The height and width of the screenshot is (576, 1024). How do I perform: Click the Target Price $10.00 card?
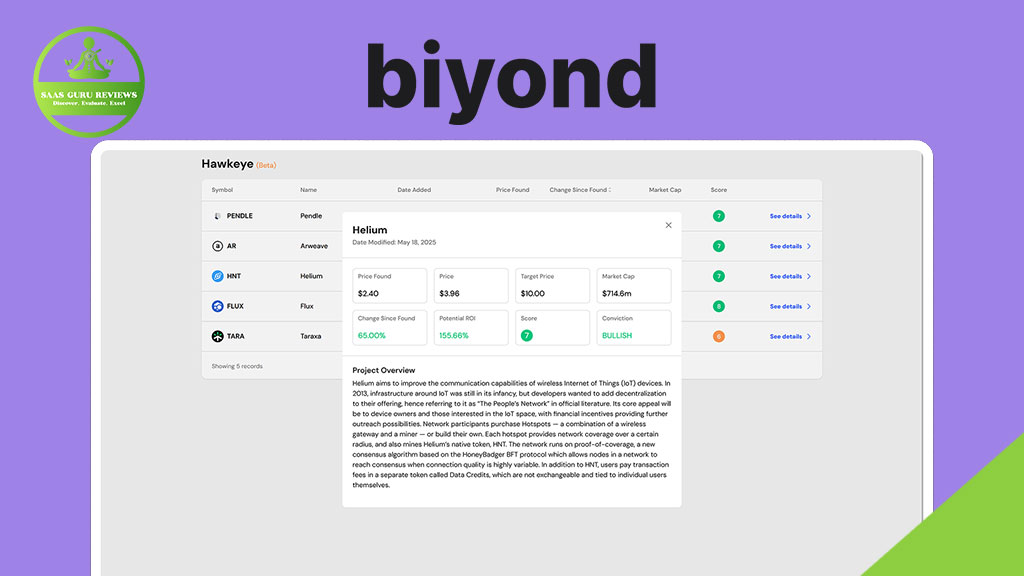552,285
